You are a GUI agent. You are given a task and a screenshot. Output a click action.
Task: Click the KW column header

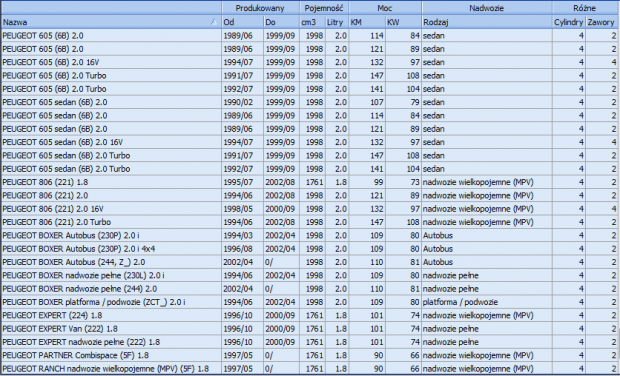pyautogui.click(x=403, y=22)
